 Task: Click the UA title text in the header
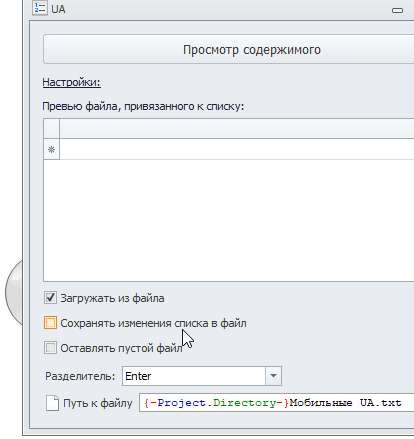(x=58, y=9)
